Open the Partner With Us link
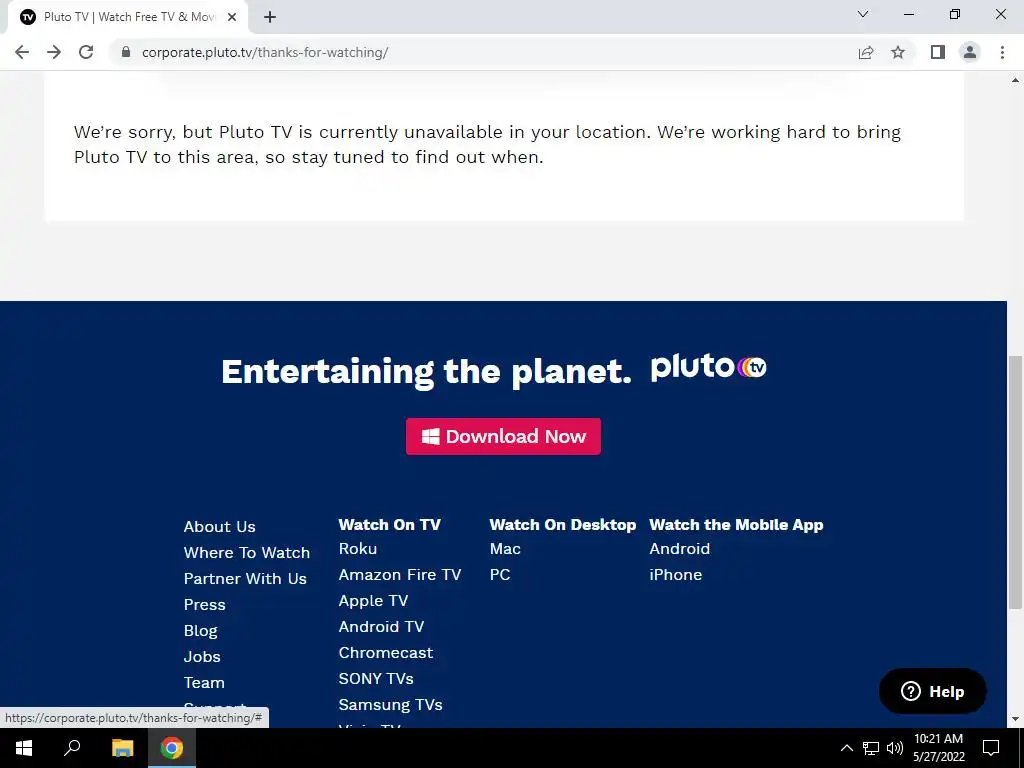This screenshot has width=1024, height=768. coord(245,579)
